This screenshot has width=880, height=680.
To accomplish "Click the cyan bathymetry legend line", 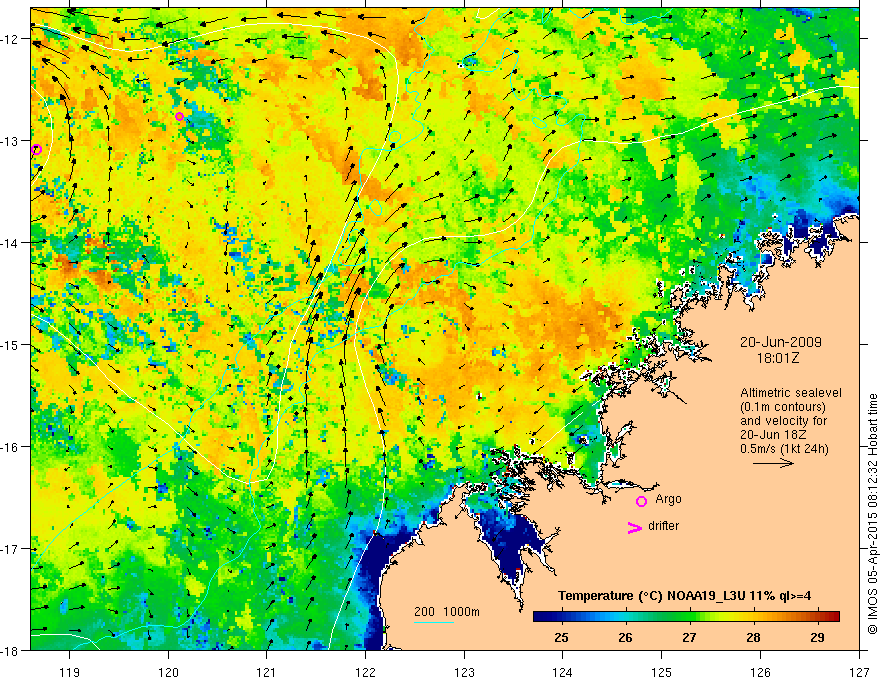I will 434,622.
